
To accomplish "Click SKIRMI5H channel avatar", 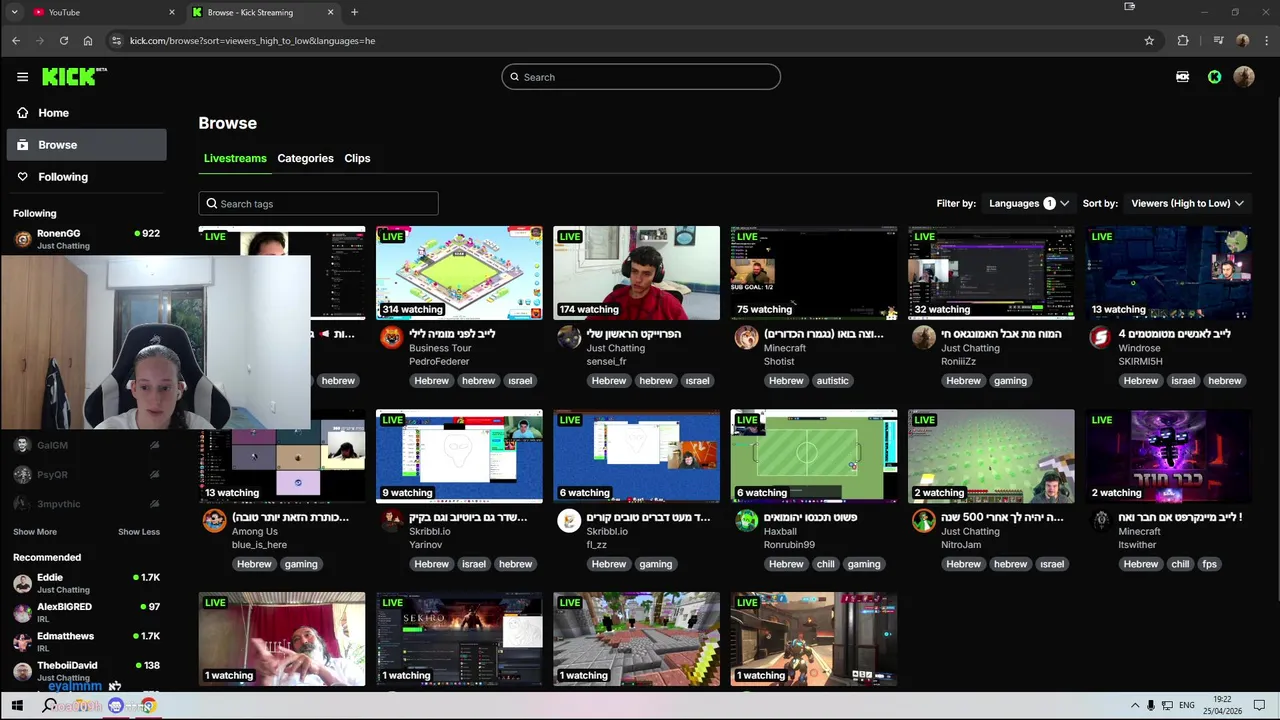I will [1100, 337].
